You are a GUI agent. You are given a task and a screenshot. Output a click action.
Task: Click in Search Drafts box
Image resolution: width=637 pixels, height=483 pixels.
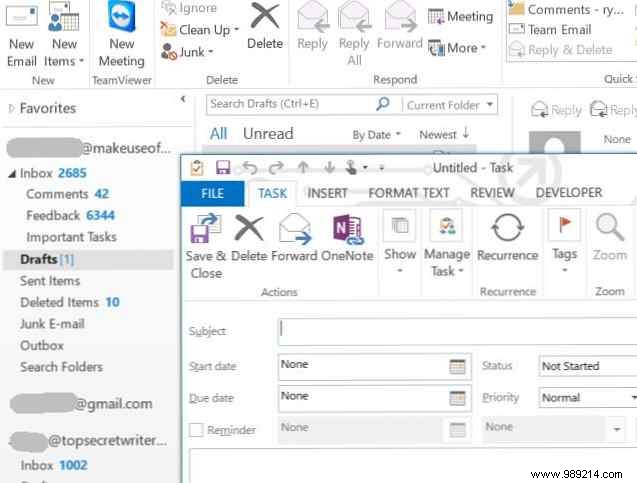[x=290, y=104]
